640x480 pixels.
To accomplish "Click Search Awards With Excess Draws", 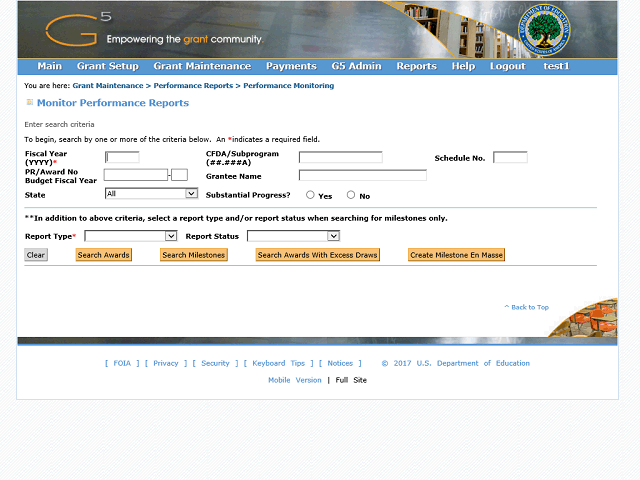I will (x=318, y=255).
